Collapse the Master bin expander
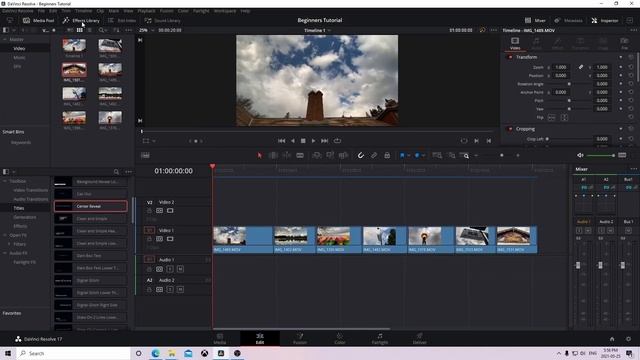Viewport: 640px width, 360px height. coord(5,40)
